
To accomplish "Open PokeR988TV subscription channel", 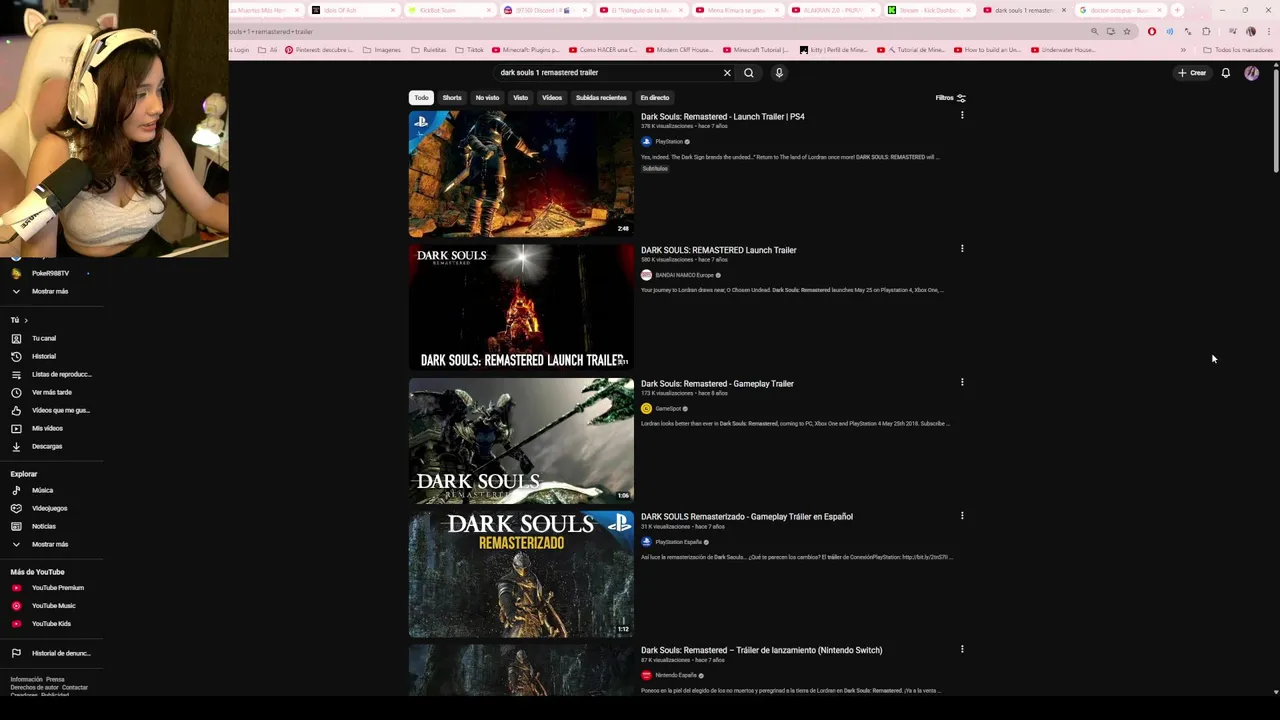I will coord(50,273).
